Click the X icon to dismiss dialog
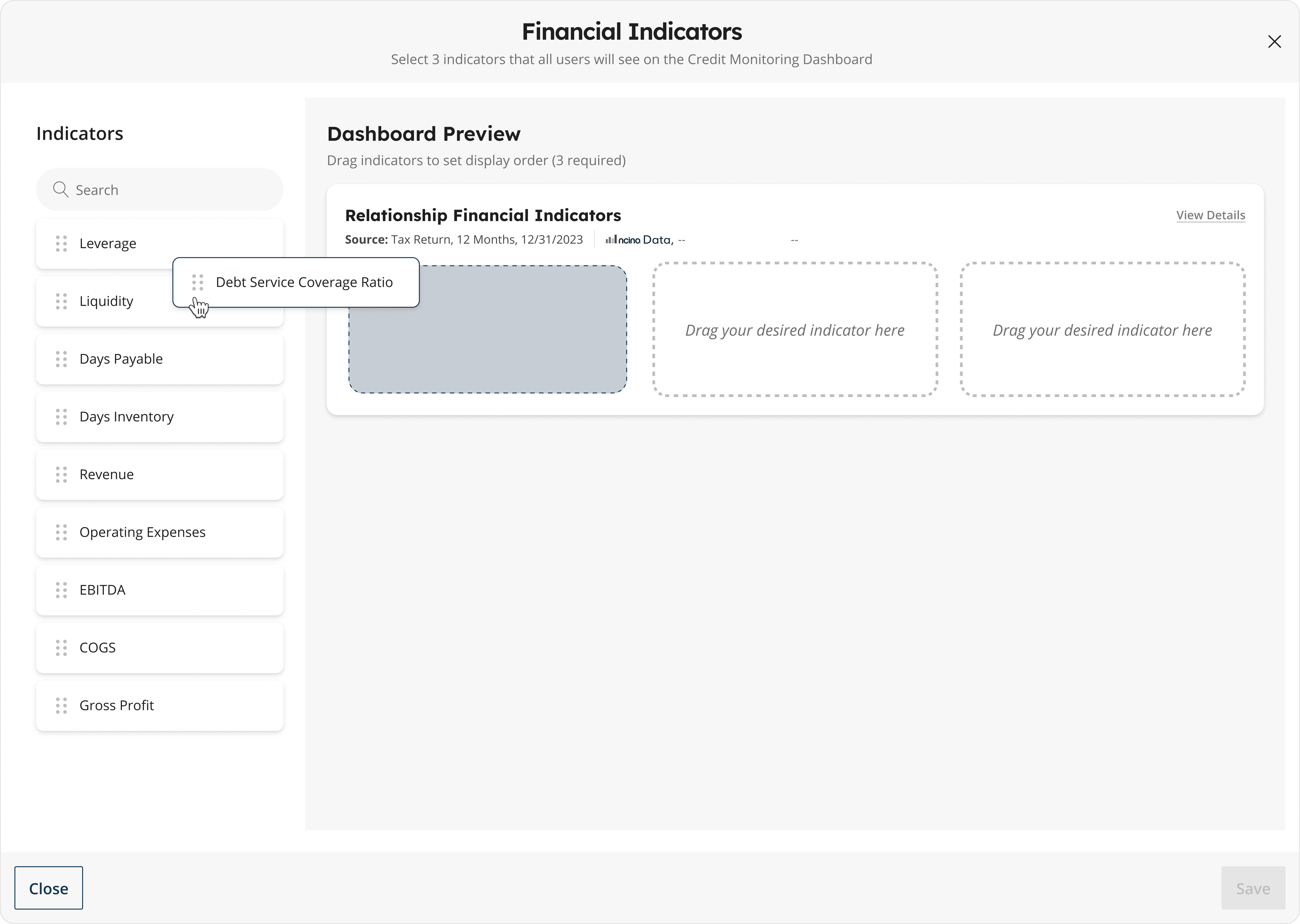 click(1274, 42)
